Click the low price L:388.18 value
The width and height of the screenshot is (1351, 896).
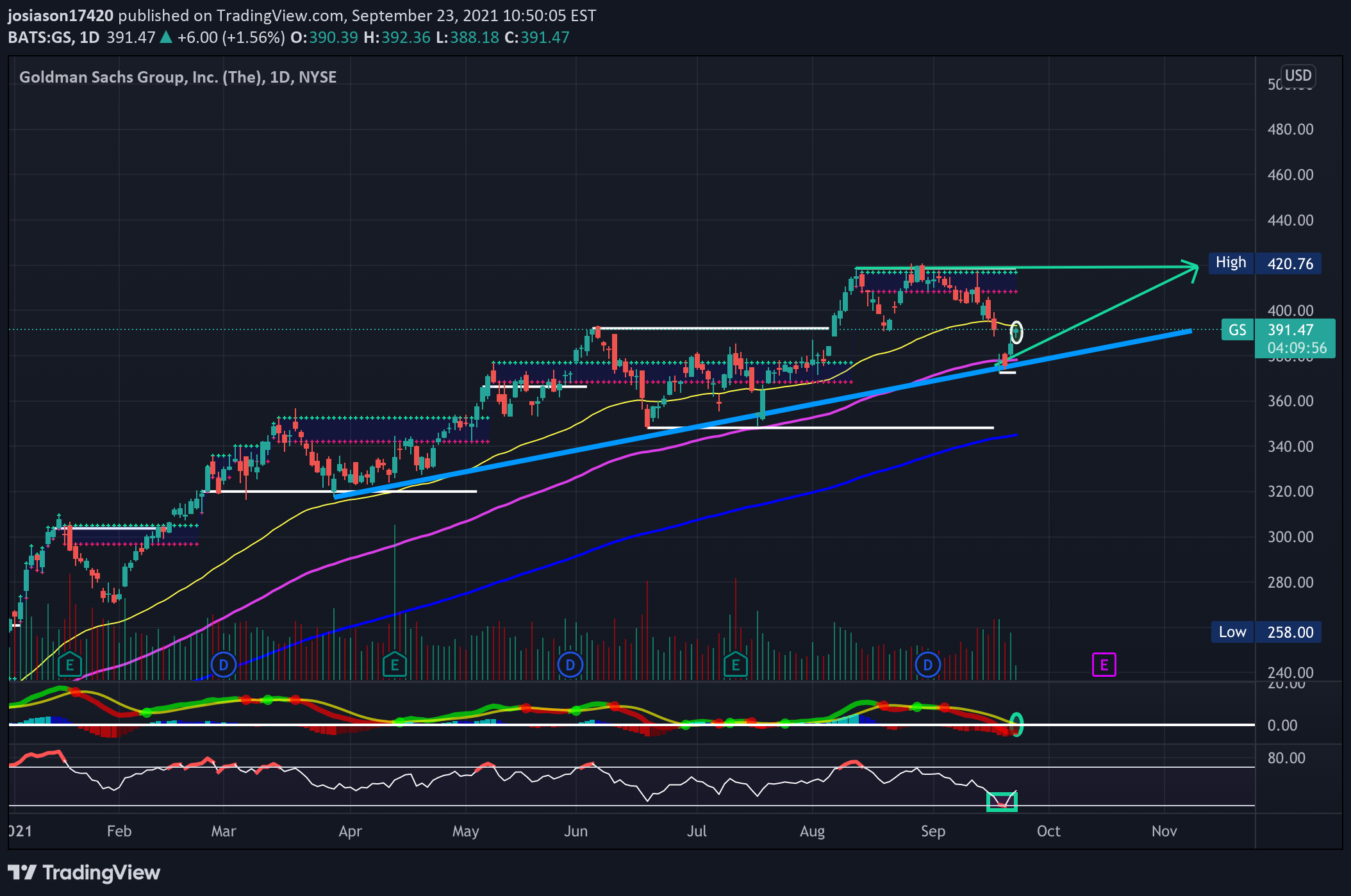467,37
